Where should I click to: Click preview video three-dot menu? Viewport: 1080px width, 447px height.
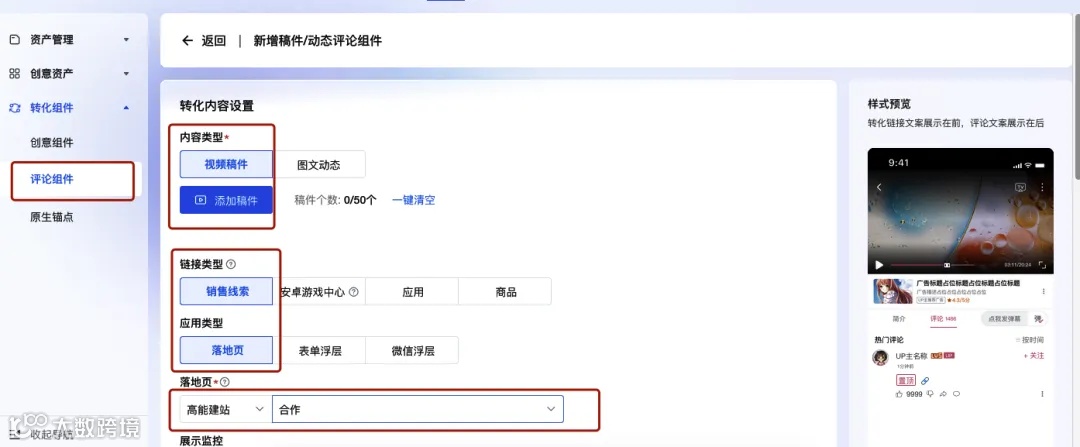[1041, 187]
